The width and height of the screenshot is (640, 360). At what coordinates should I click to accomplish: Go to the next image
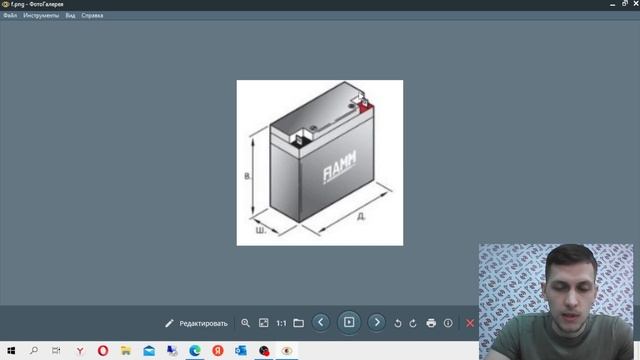[x=377, y=322]
